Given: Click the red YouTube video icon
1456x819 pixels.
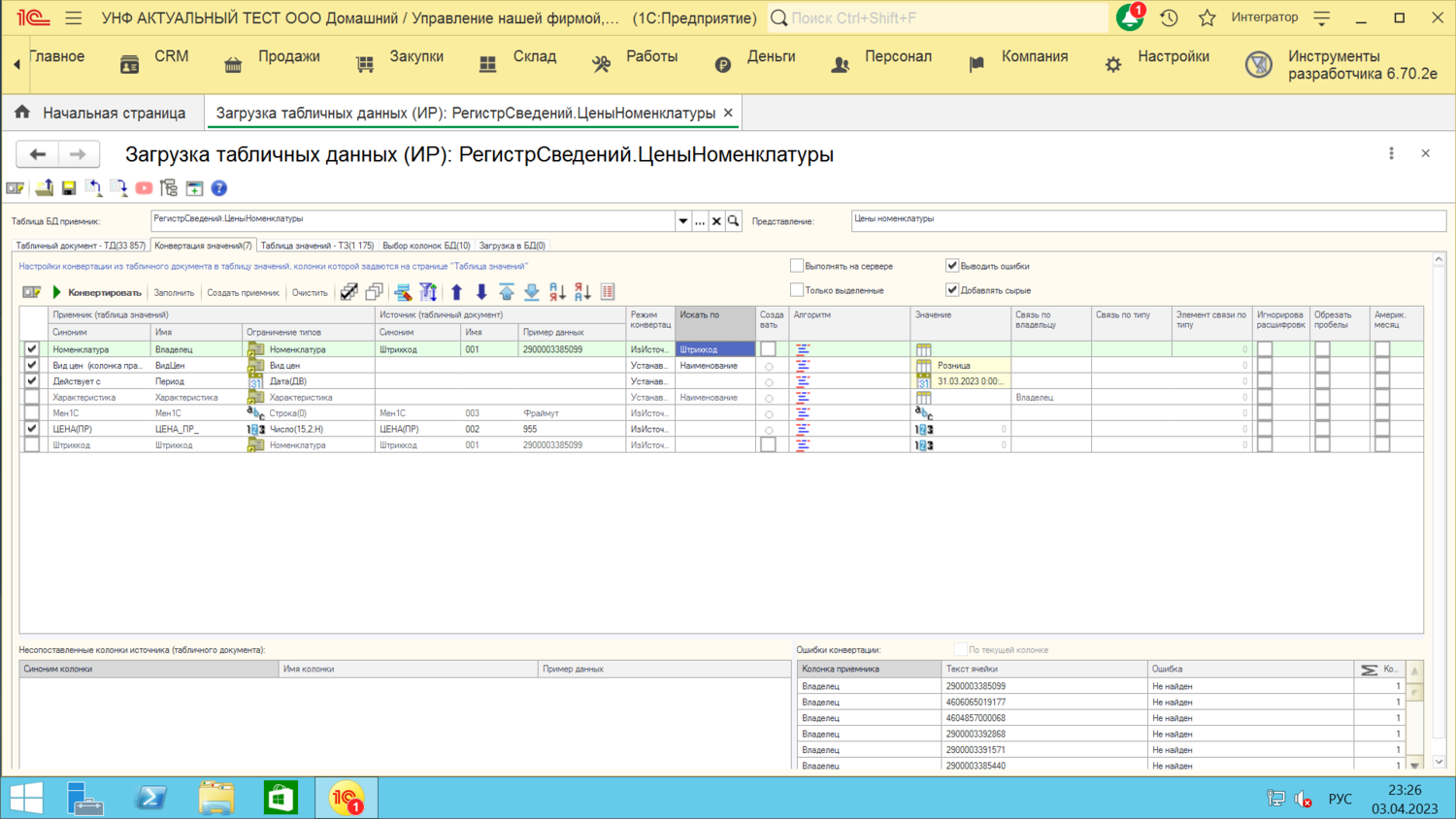Looking at the screenshot, I should 144,188.
